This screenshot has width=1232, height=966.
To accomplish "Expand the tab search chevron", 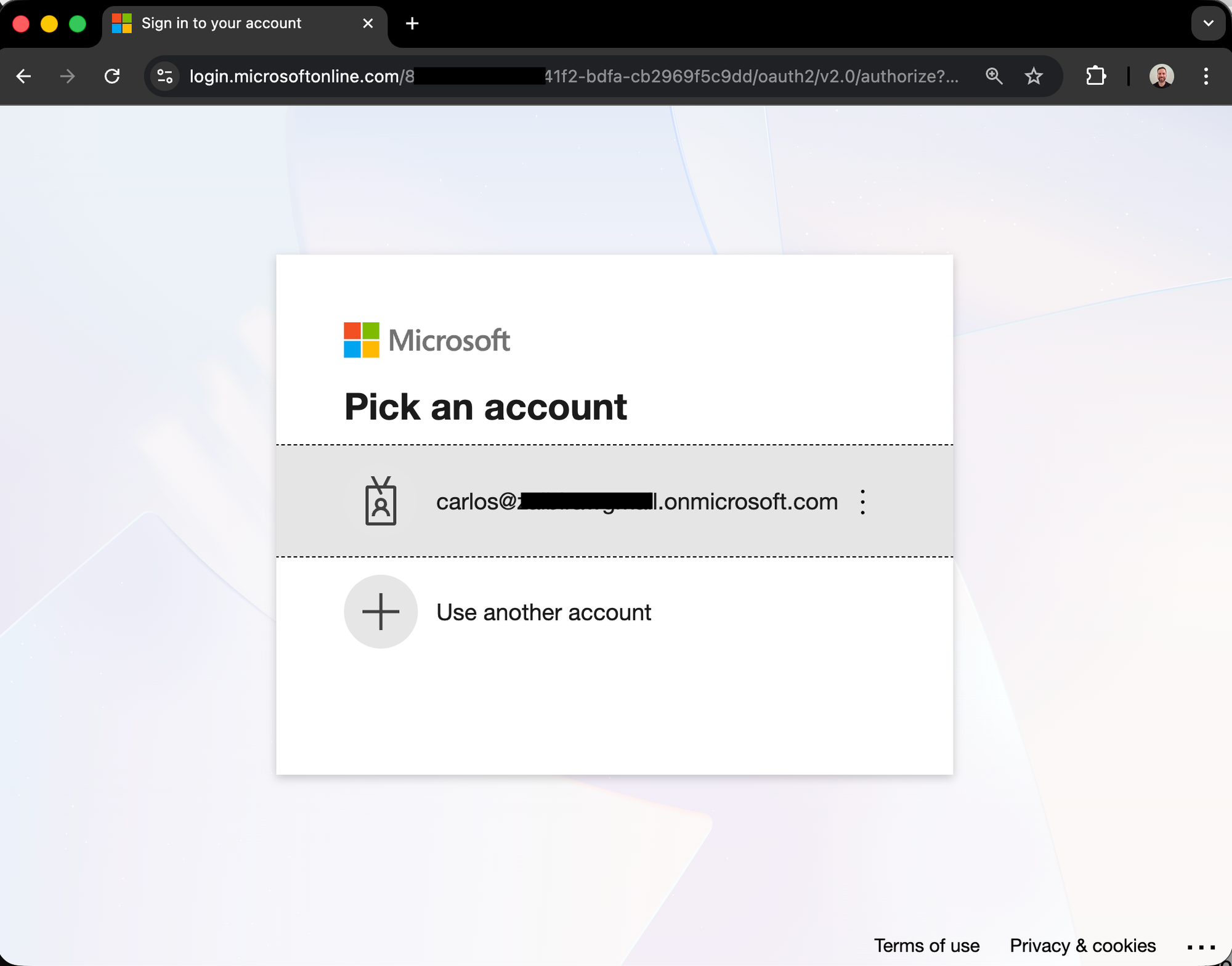I will (1208, 23).
